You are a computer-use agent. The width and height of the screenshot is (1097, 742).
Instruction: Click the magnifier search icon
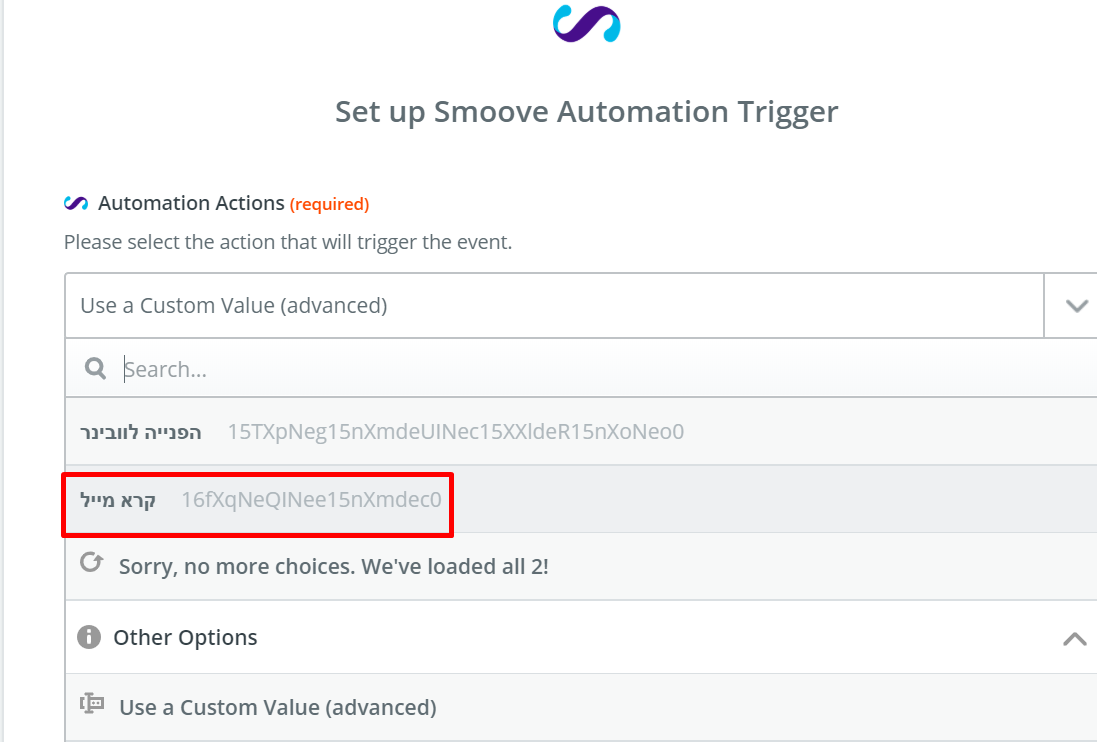[95, 369]
